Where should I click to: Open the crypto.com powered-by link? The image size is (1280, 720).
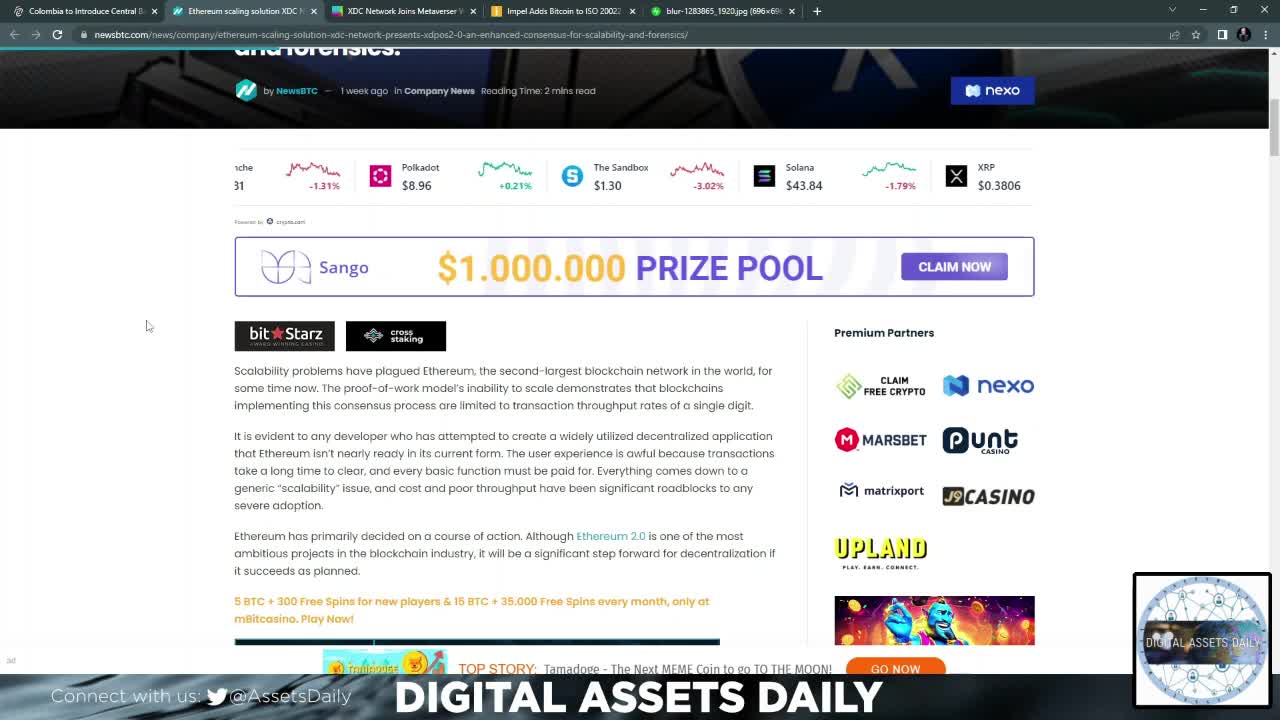pyautogui.click(x=286, y=222)
